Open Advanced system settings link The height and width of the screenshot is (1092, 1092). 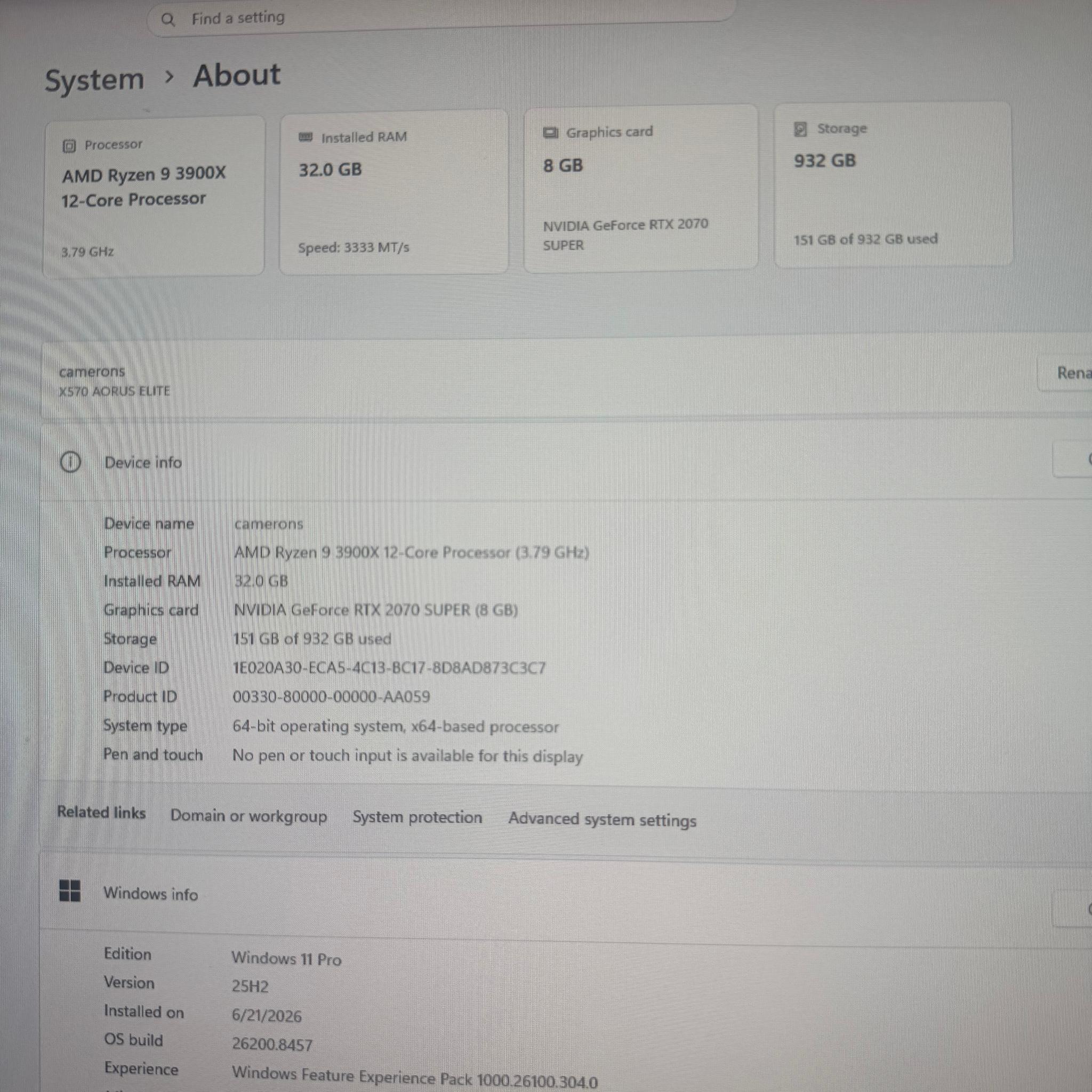pyautogui.click(x=602, y=820)
